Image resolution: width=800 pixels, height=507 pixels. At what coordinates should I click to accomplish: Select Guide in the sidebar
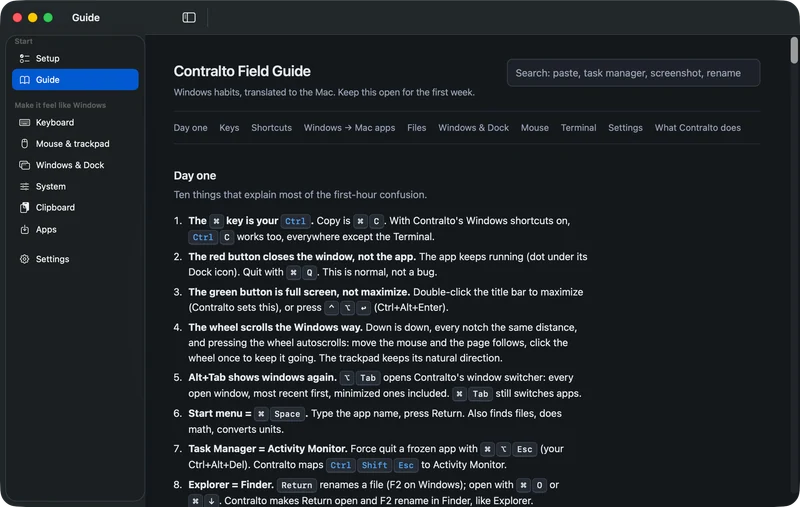(x=75, y=80)
